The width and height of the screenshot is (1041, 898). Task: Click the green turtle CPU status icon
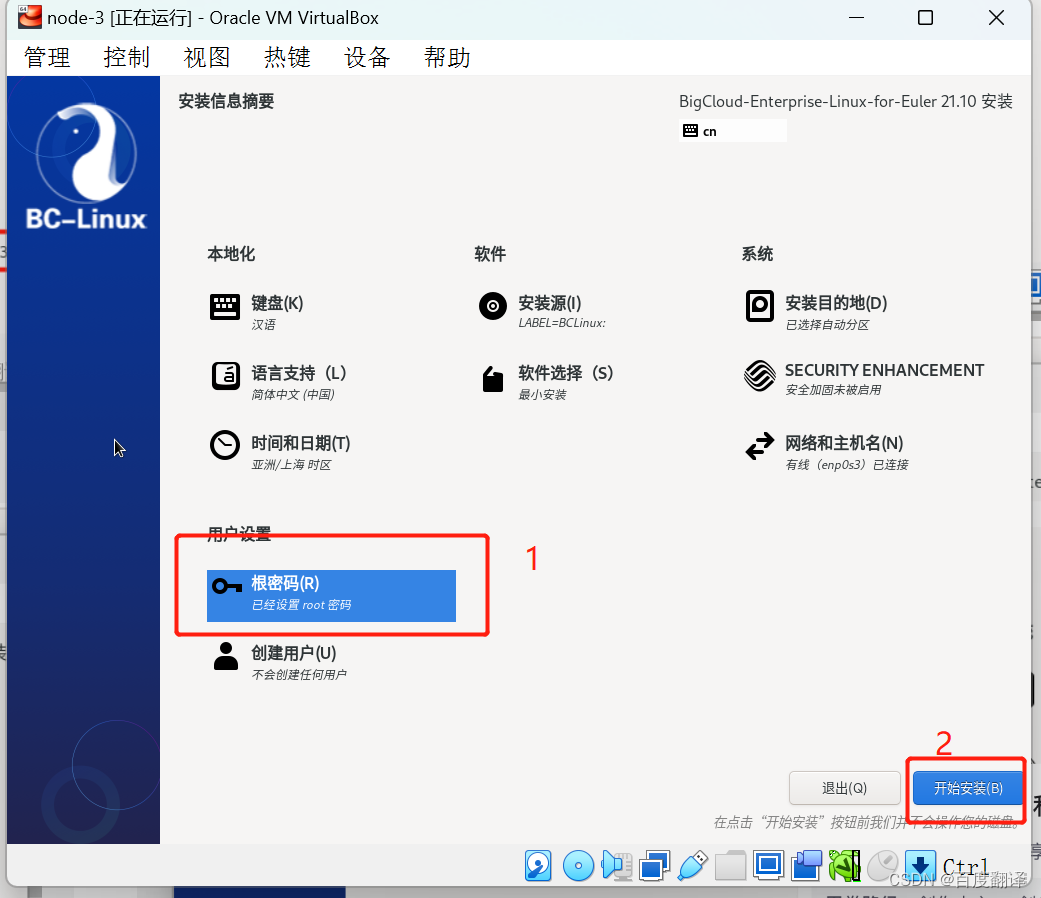(x=844, y=866)
